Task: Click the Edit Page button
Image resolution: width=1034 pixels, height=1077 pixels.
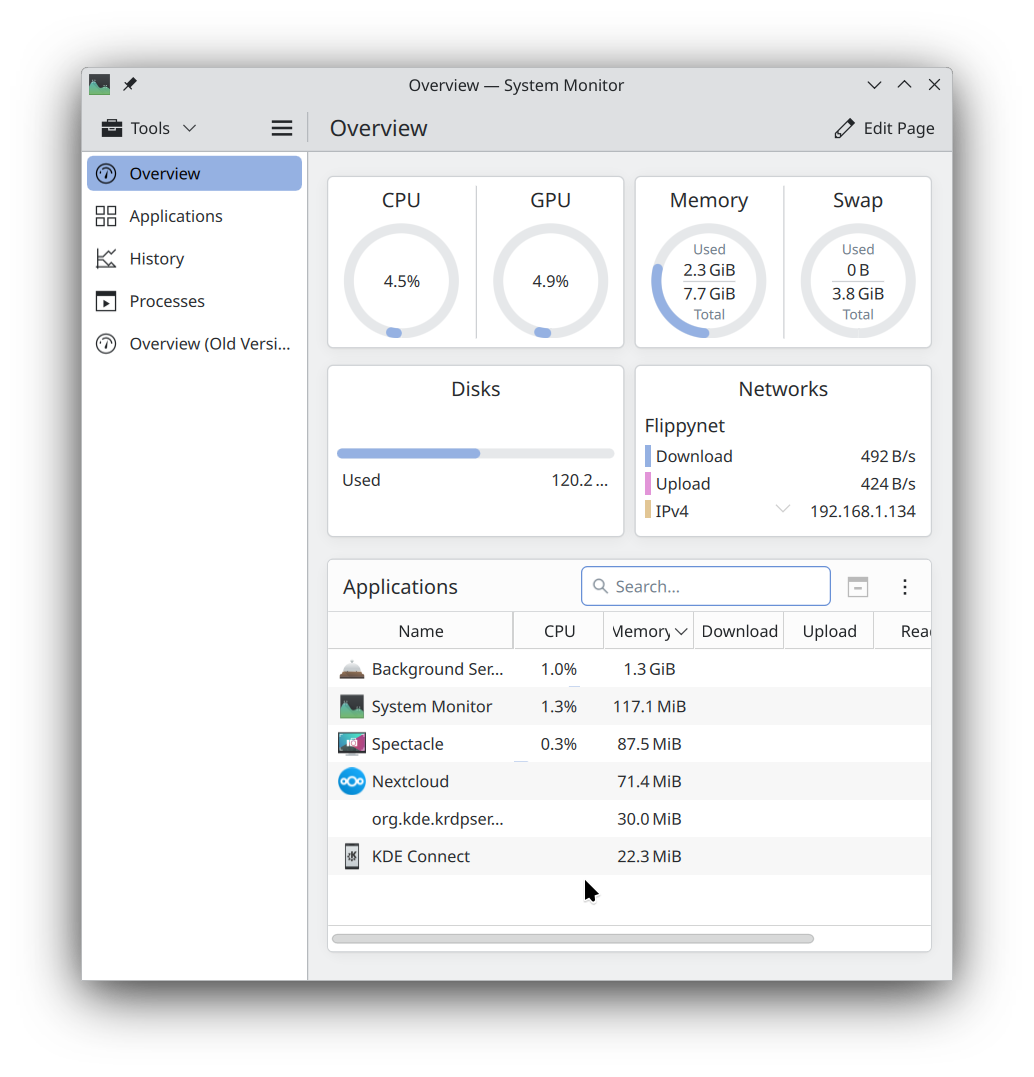Action: tap(884, 128)
